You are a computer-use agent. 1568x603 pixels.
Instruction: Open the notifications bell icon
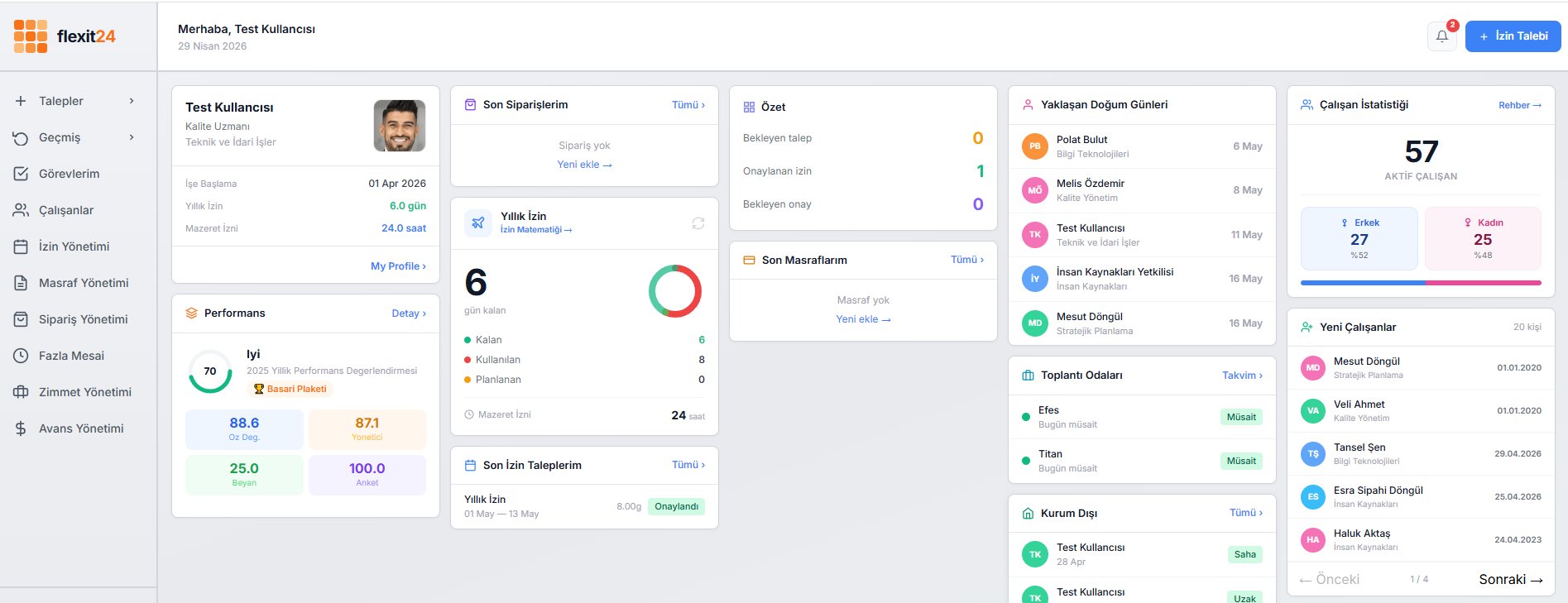(x=1441, y=36)
